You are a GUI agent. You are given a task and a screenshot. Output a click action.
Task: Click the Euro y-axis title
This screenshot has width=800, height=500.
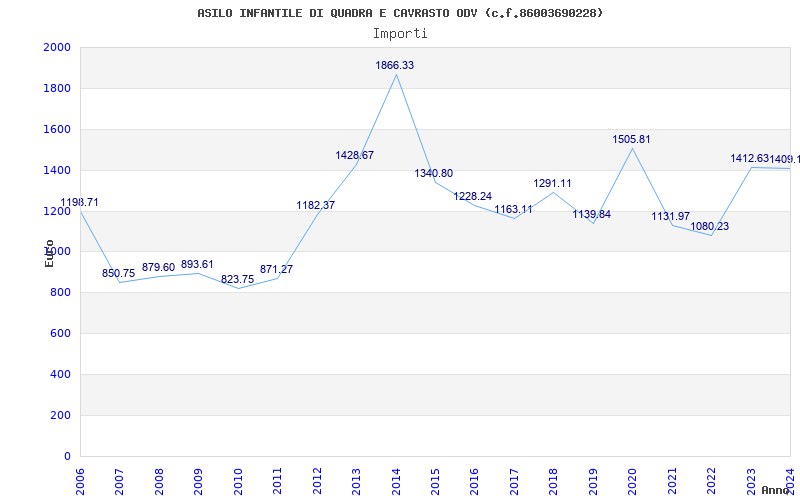pos(49,253)
